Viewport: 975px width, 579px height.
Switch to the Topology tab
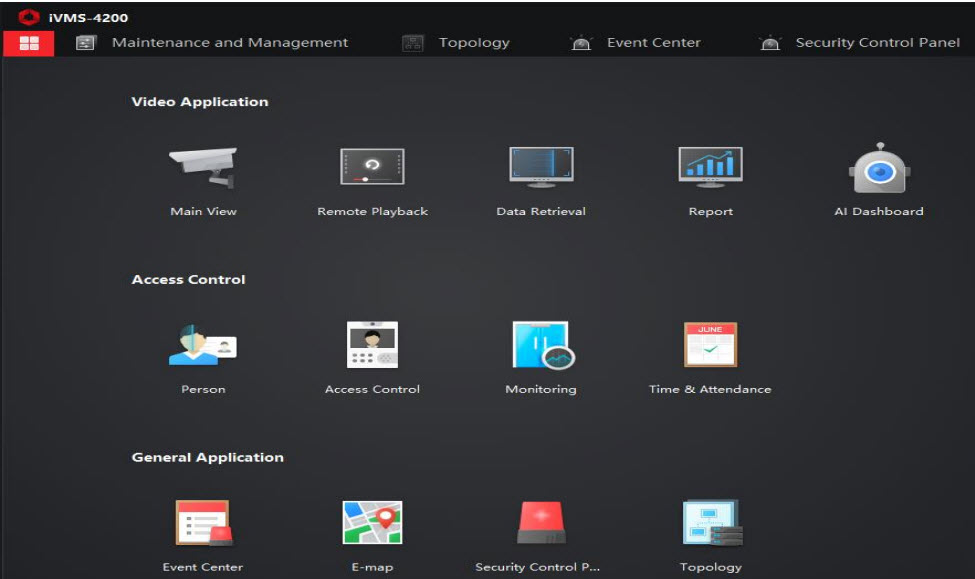click(473, 43)
